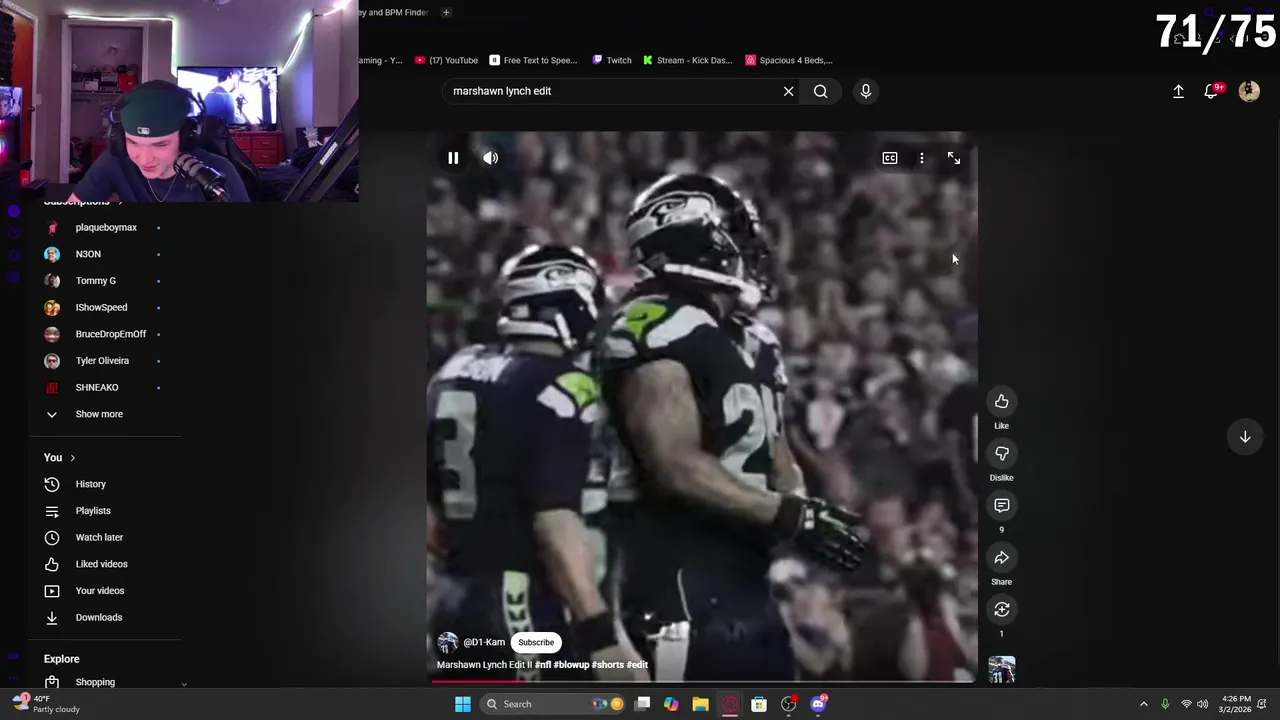
Task: Open a new browser tab with plus
Action: (446, 12)
